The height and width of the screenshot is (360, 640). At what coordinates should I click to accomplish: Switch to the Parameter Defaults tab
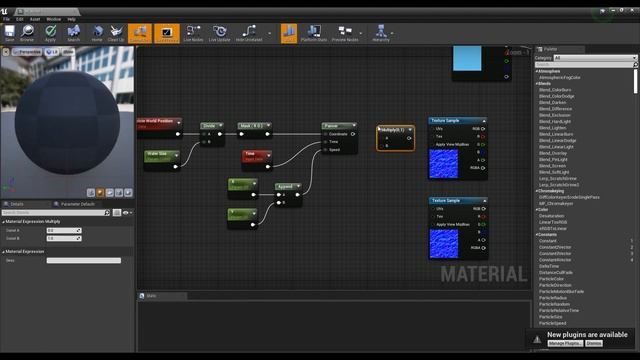[x=78, y=204]
